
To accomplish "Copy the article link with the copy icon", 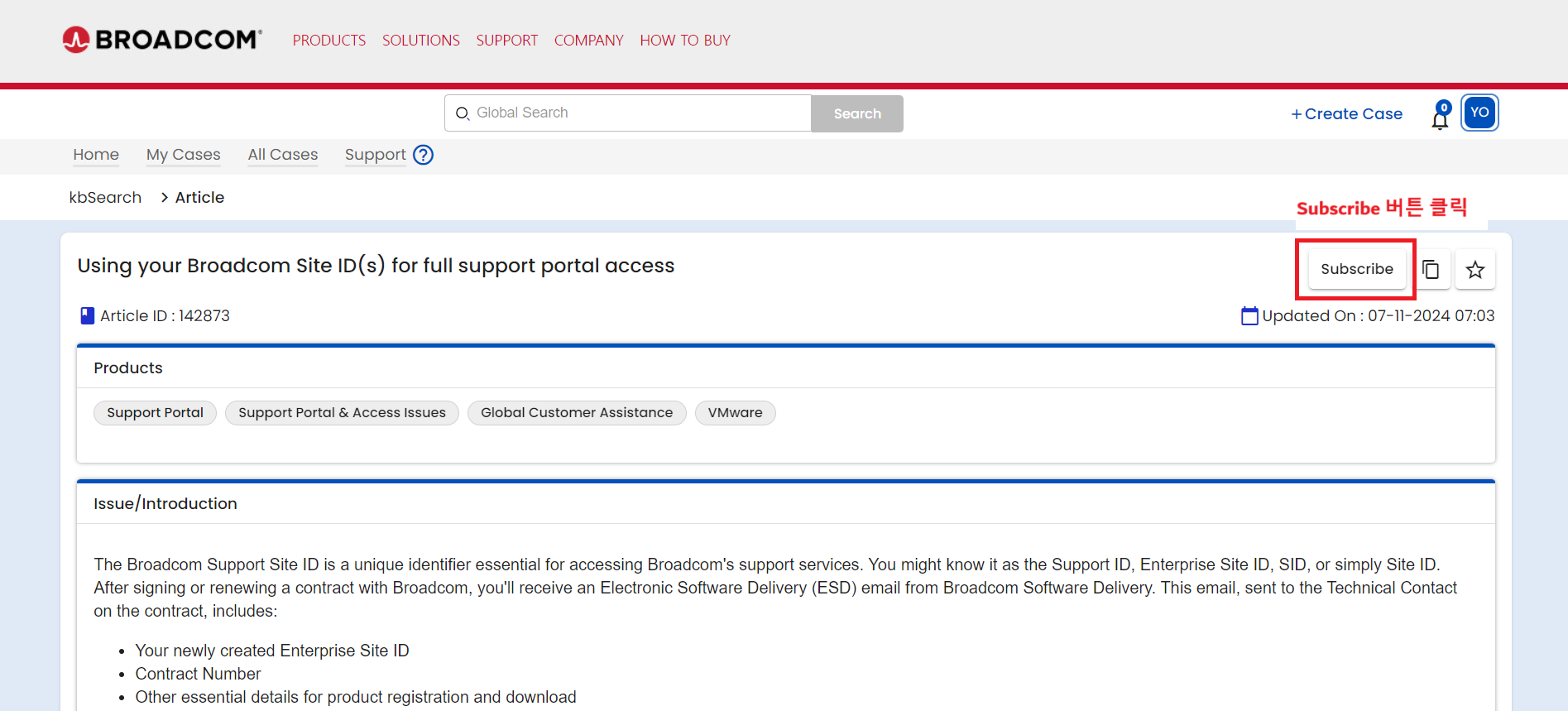I will (x=1431, y=270).
